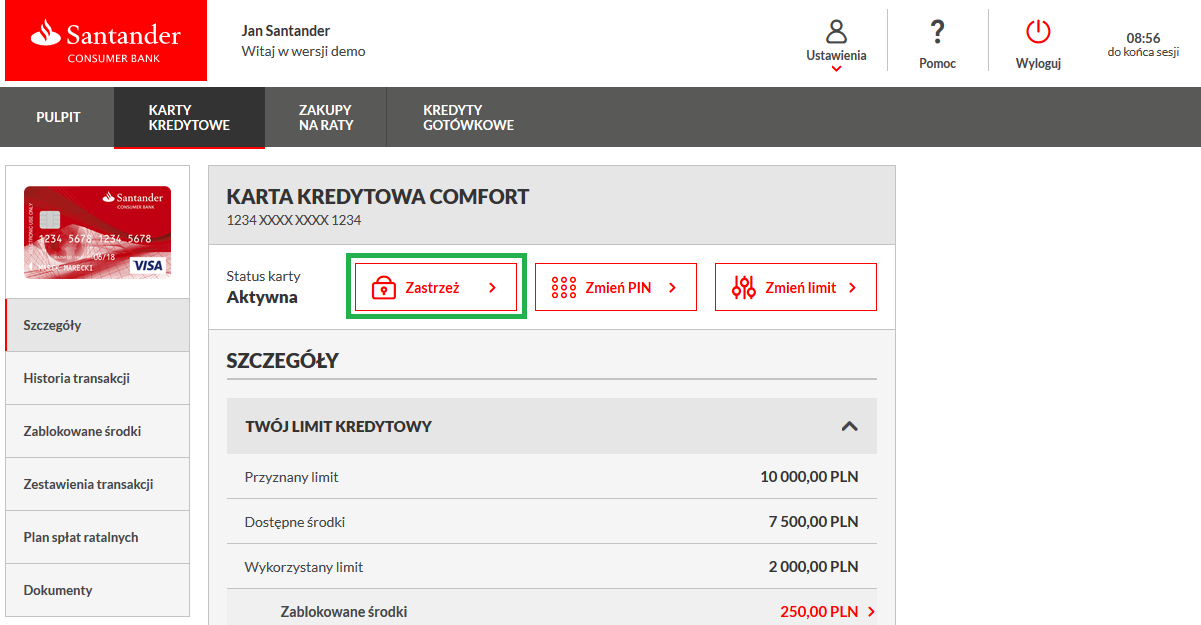The image size is (1201, 625).
Task: Click the Santander Consumer Bank logo
Action: (x=106, y=41)
